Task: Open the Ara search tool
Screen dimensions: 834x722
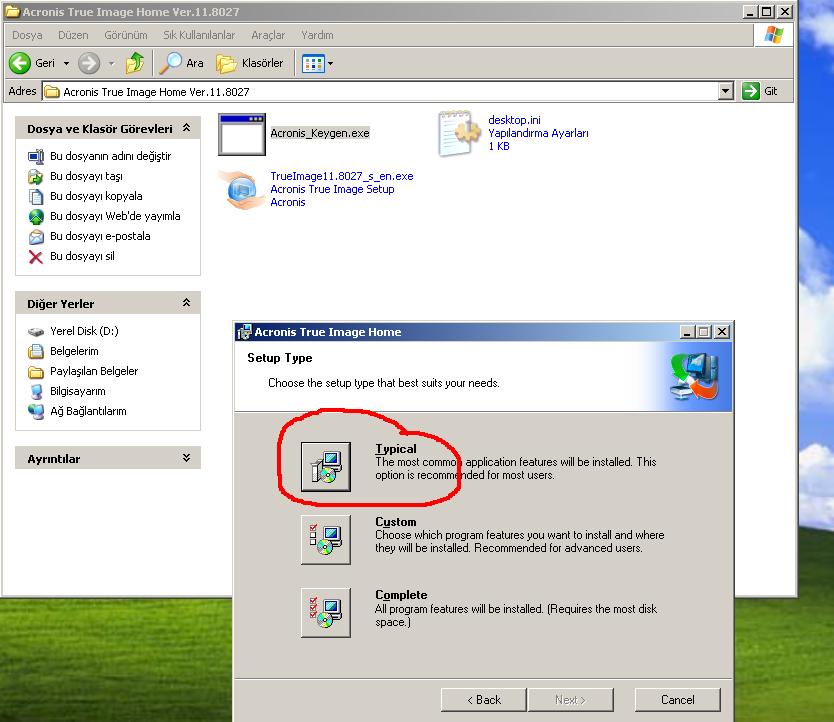Action: pos(181,63)
